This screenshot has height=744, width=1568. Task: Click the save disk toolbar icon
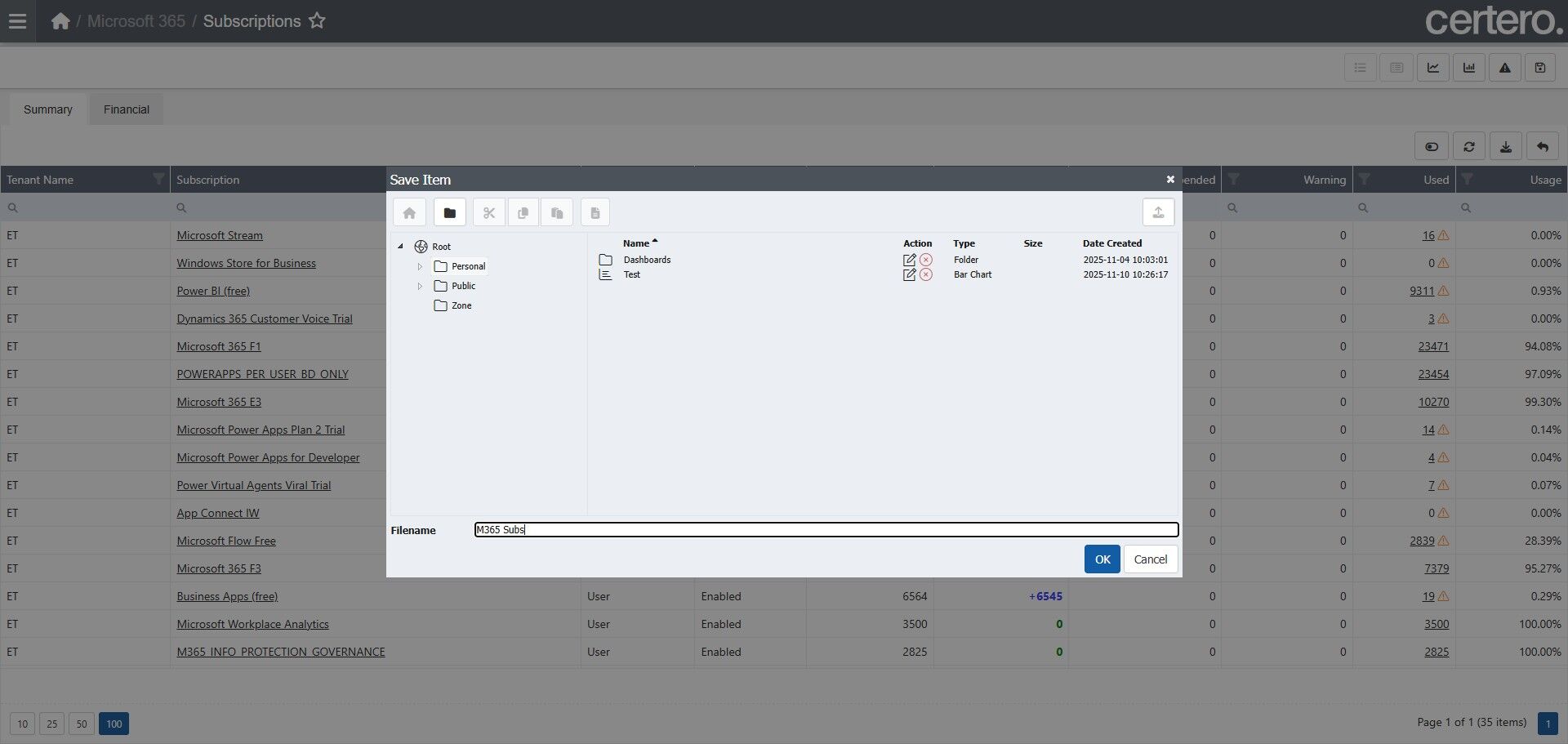[x=1541, y=68]
